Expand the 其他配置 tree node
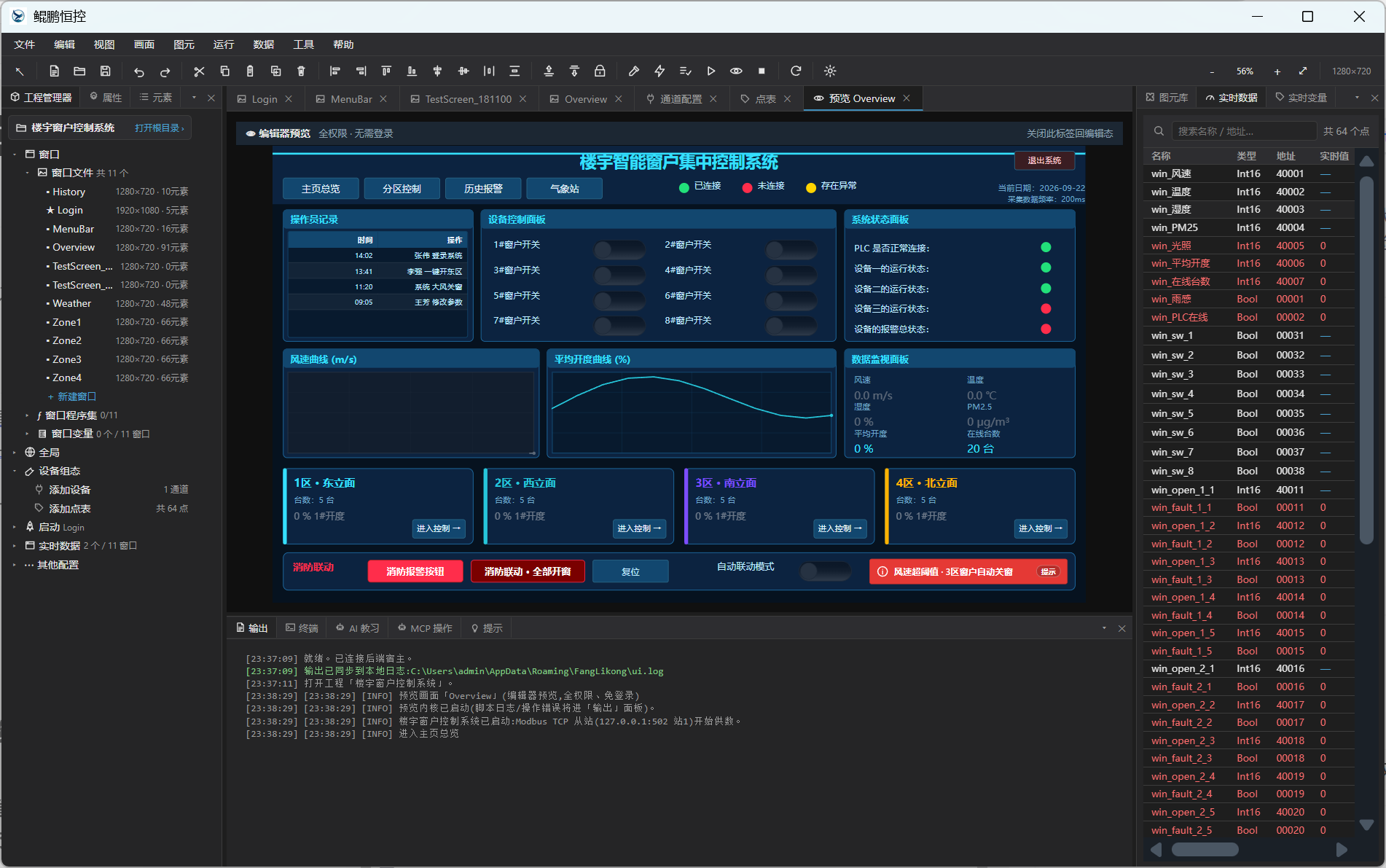Screen dimensions: 1386x868 pyautogui.click(x=15, y=565)
